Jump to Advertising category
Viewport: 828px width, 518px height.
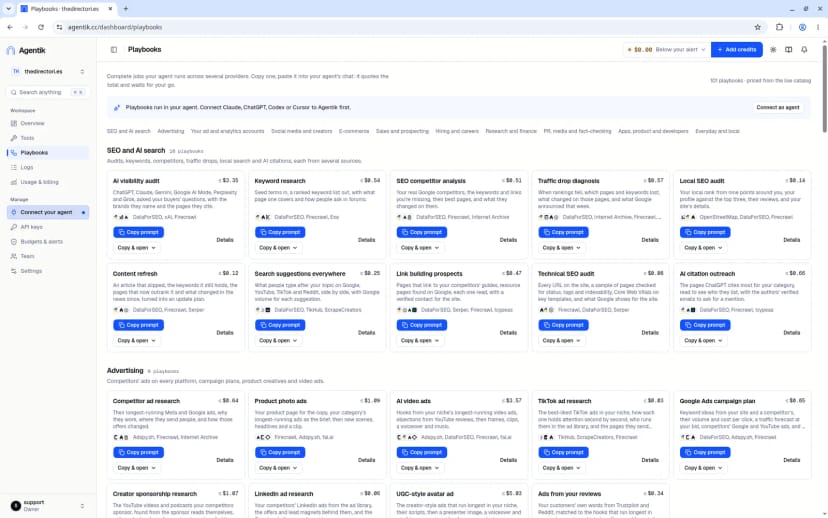(x=171, y=131)
